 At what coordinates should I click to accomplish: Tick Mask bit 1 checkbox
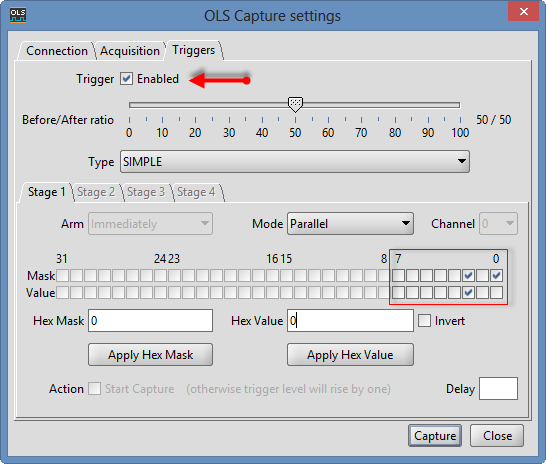point(482,276)
